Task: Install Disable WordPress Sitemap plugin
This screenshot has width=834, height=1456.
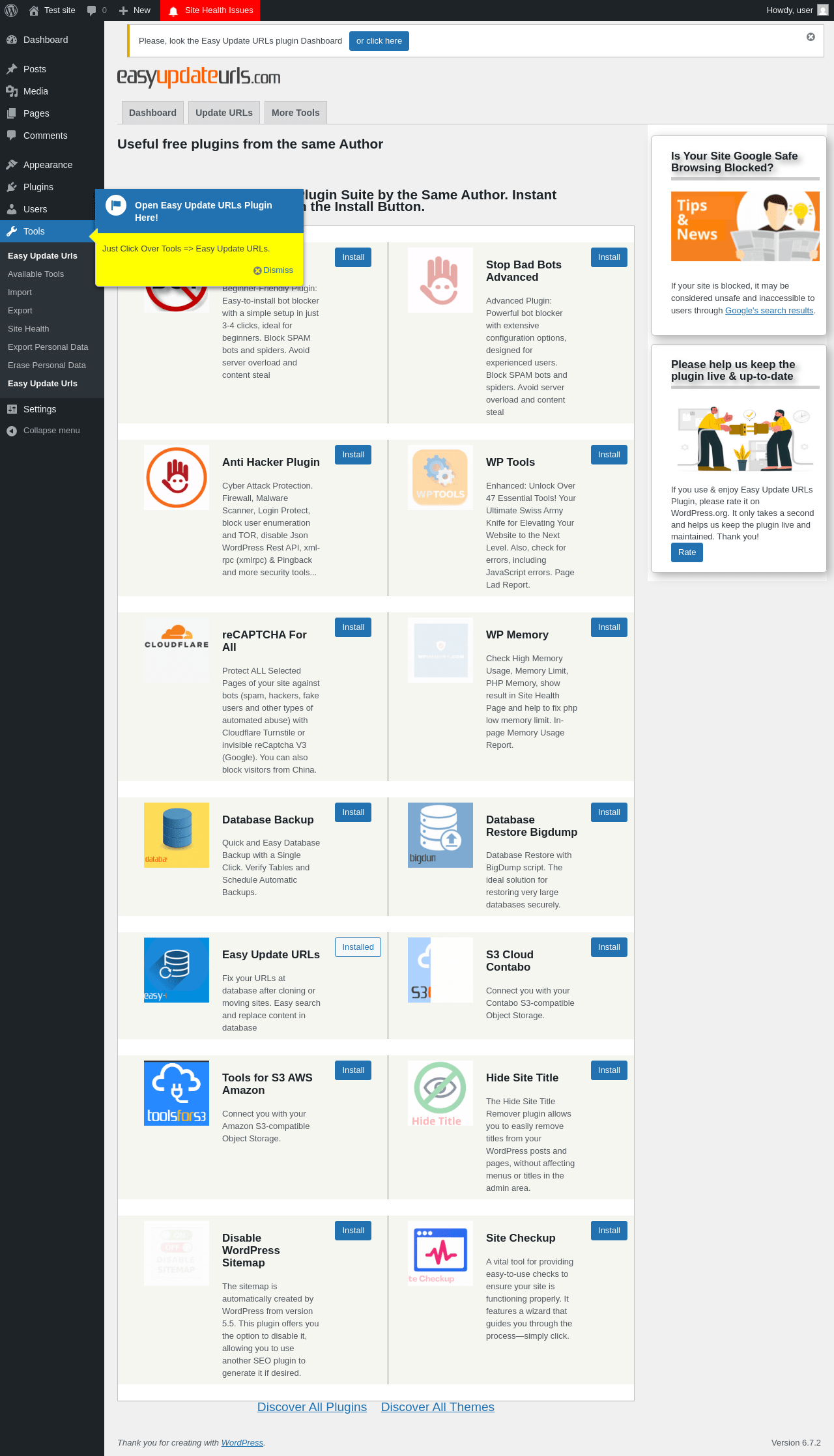Action: click(353, 1231)
